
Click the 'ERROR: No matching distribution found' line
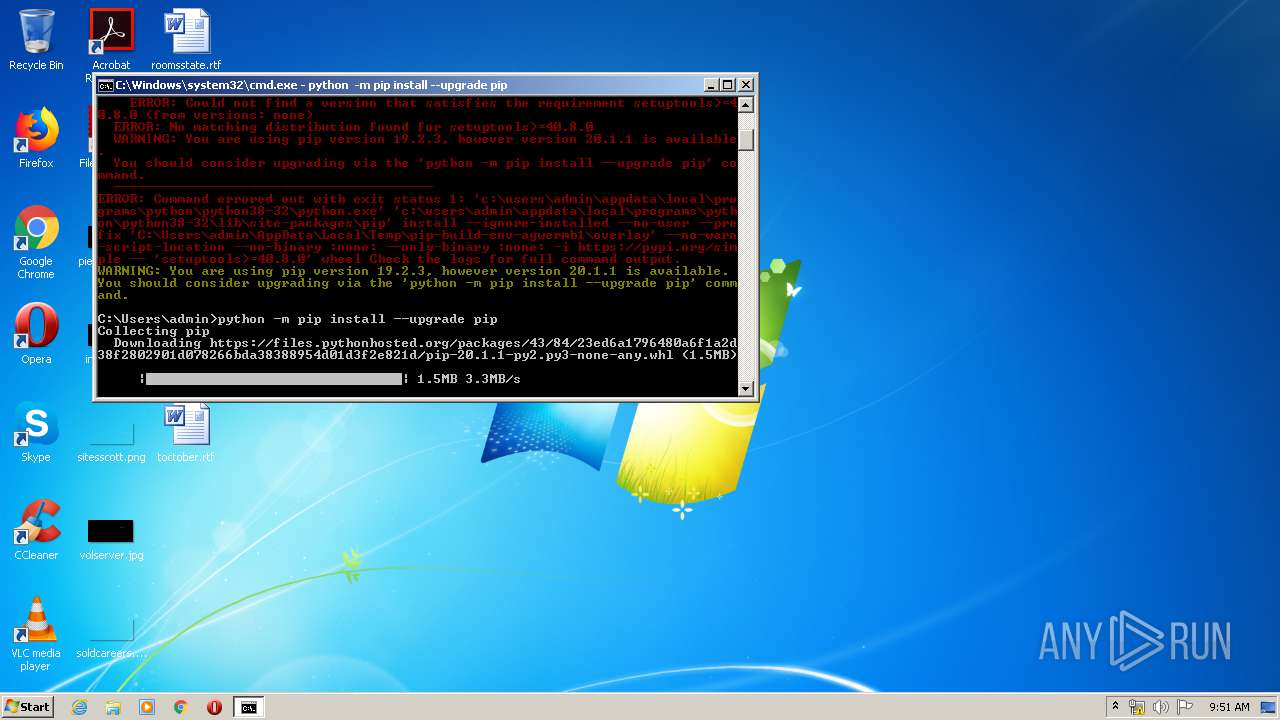tap(353, 127)
